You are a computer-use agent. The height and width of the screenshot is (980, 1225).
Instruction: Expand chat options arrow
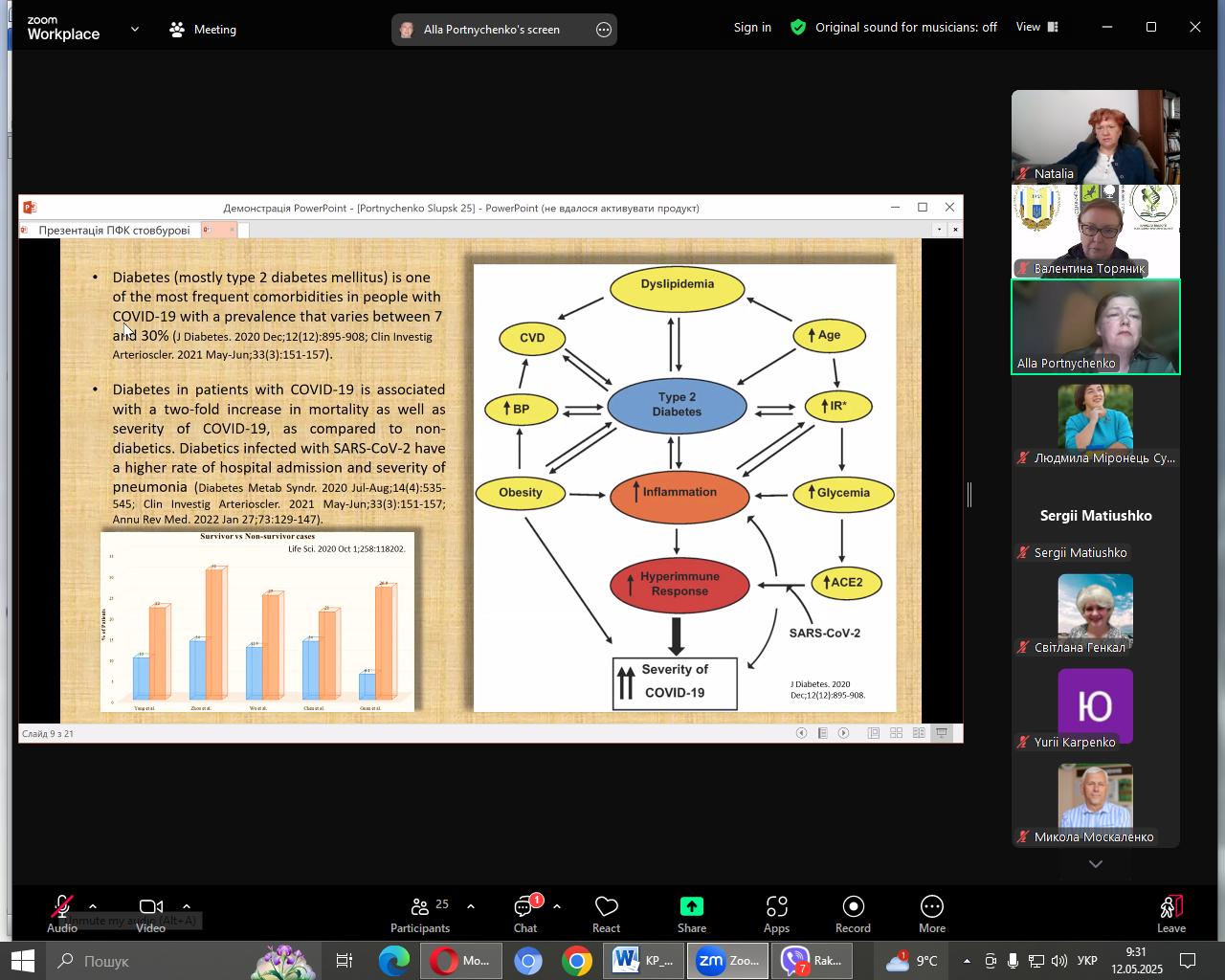557,906
